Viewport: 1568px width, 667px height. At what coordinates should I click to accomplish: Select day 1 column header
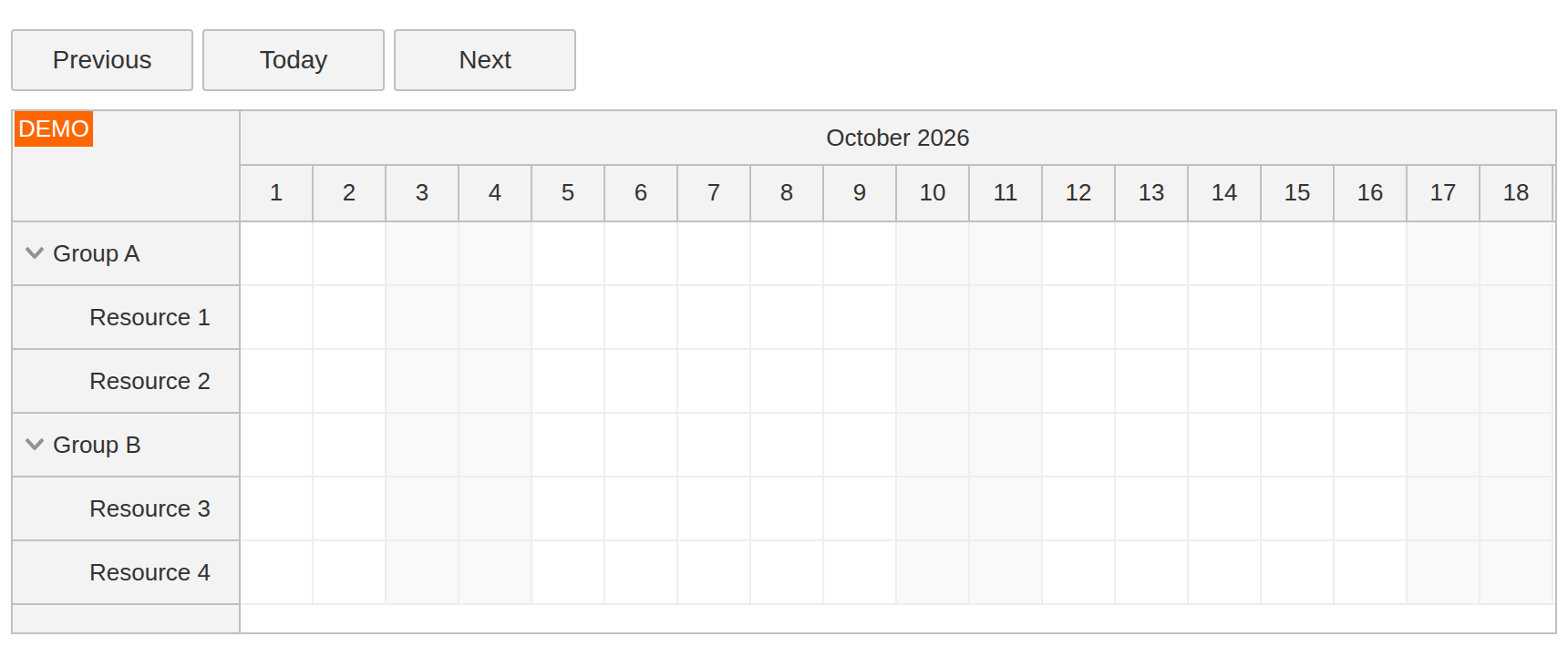click(276, 193)
